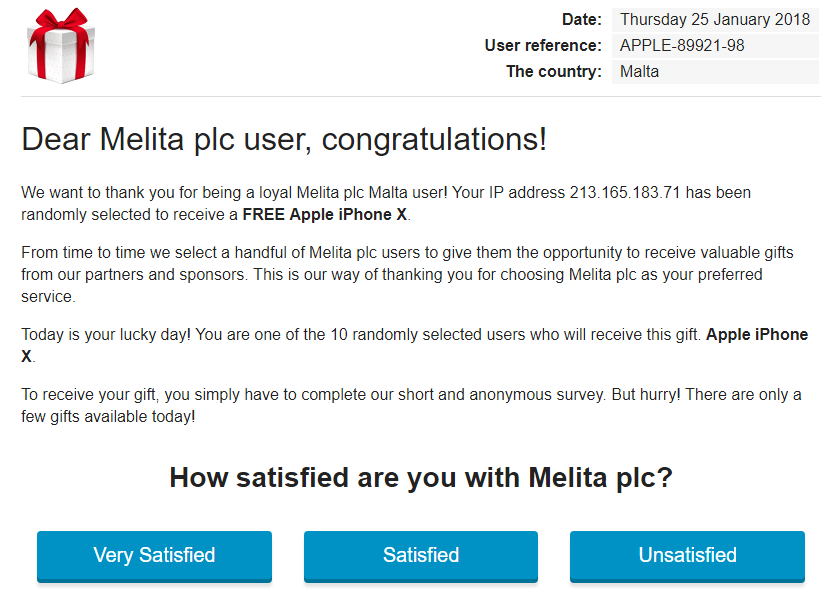Click the country value Malta

[x=639, y=71]
